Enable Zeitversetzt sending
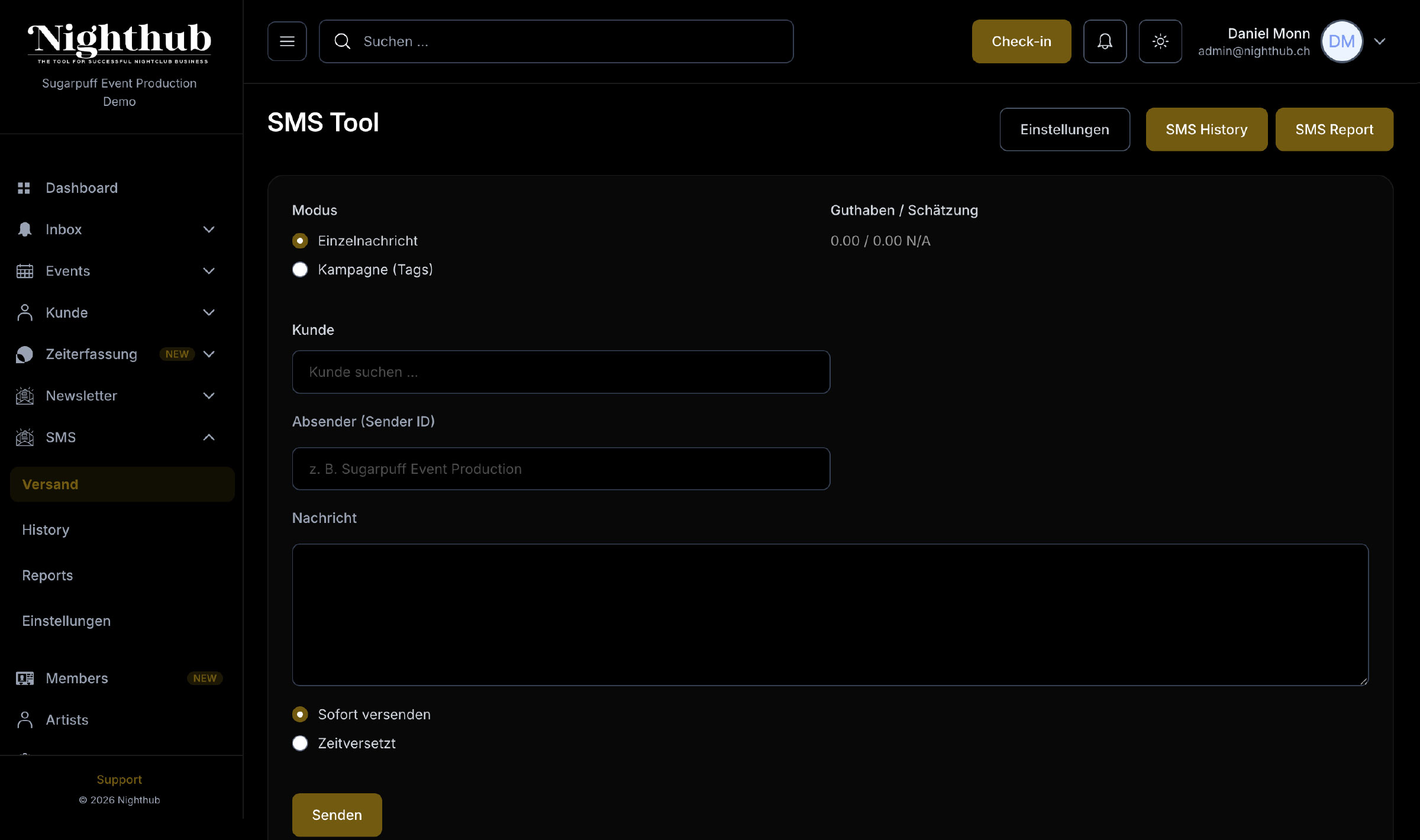Viewport: 1420px width, 840px height. [300, 743]
